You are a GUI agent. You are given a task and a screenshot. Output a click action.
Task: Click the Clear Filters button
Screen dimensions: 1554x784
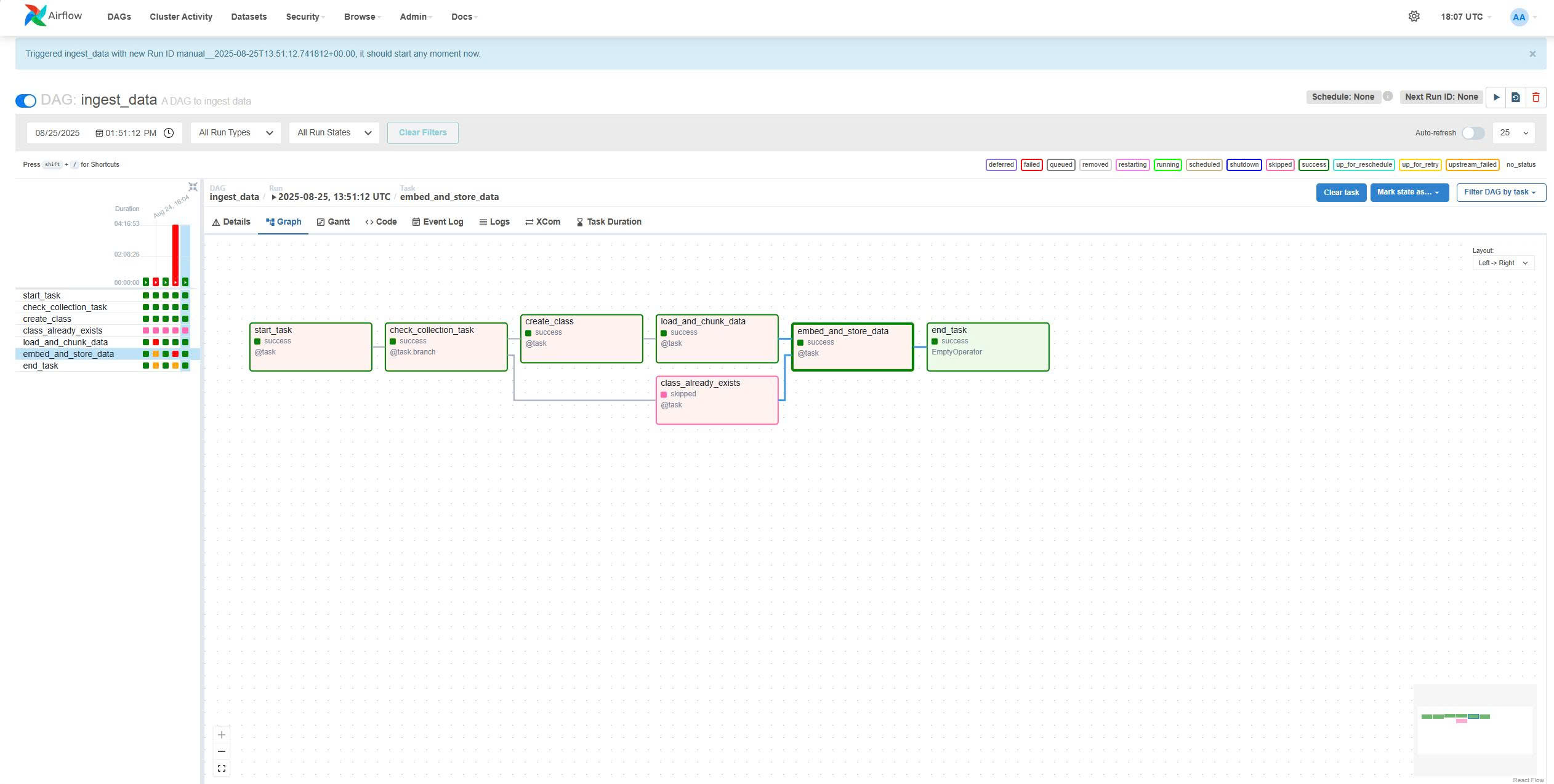(422, 133)
